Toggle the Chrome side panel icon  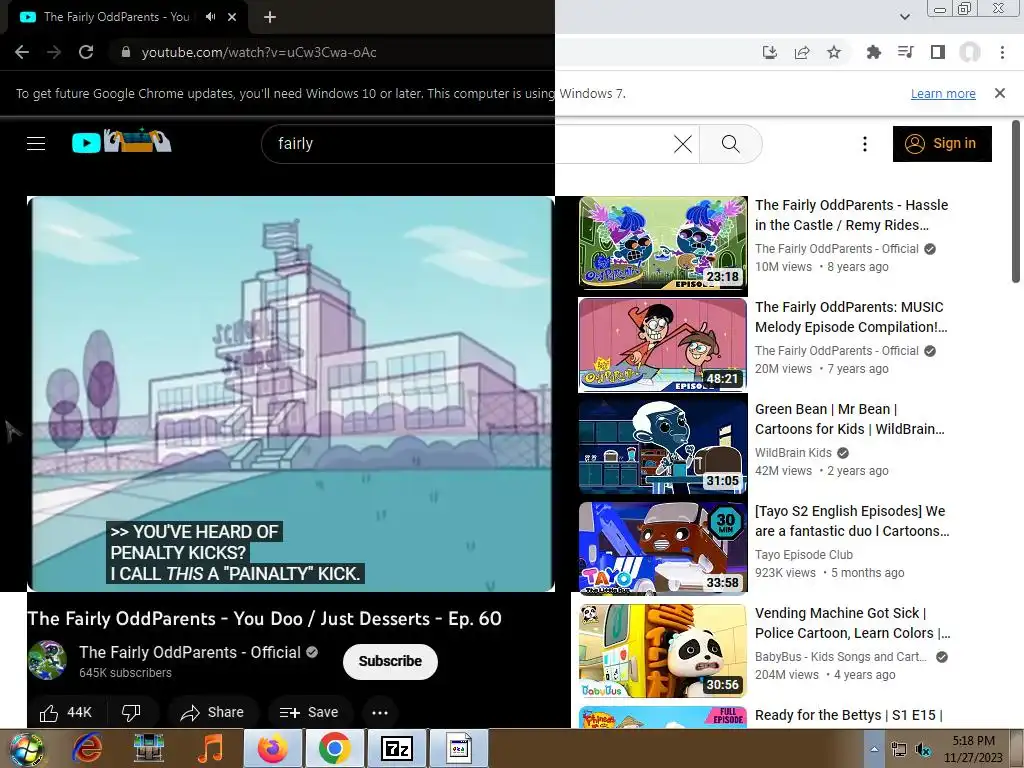(938, 52)
